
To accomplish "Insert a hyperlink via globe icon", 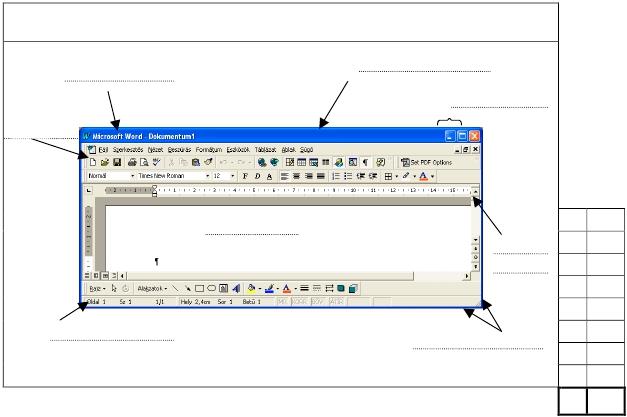I will (x=262, y=162).
